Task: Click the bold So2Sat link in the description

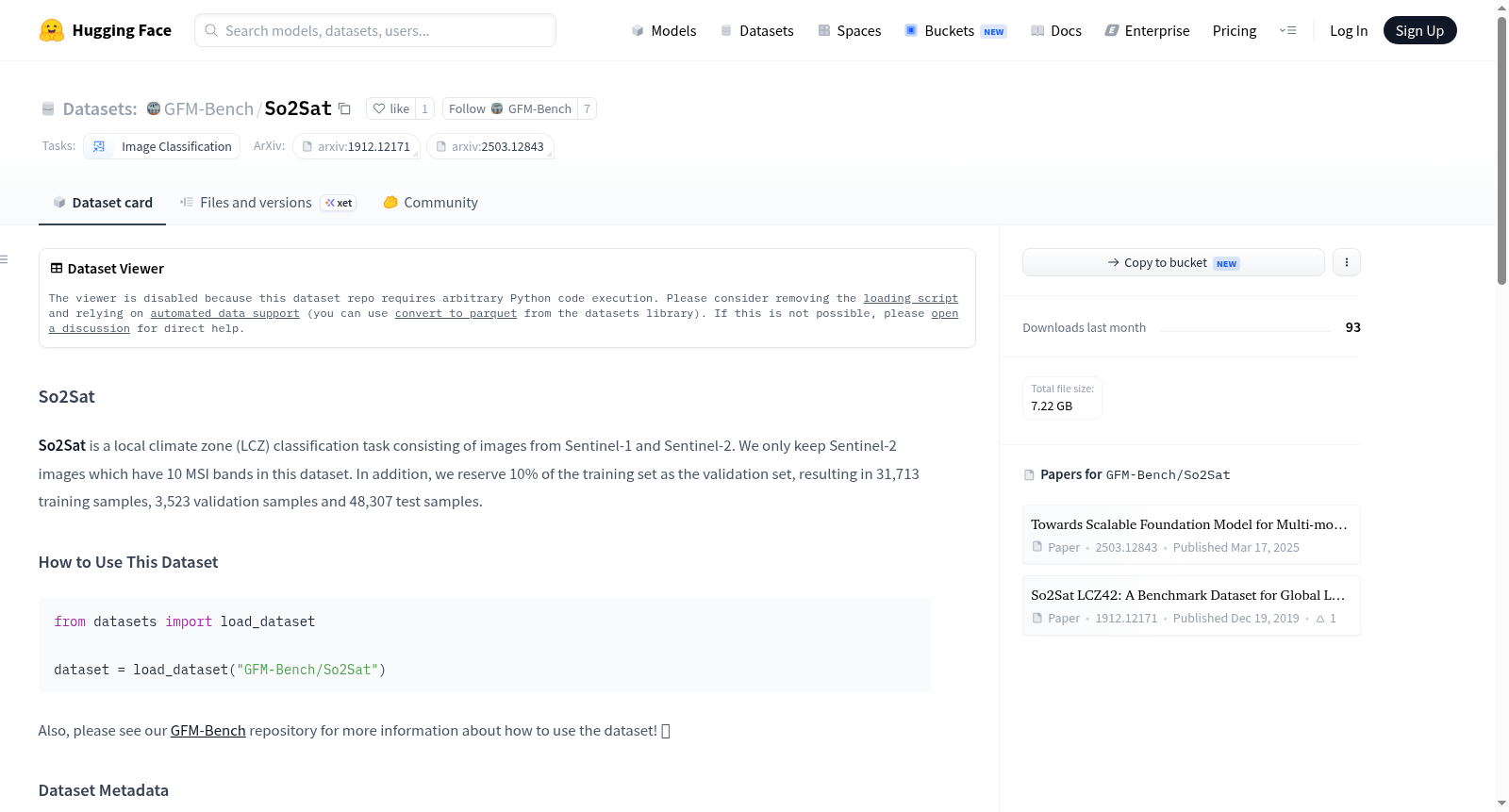Action: (62, 446)
